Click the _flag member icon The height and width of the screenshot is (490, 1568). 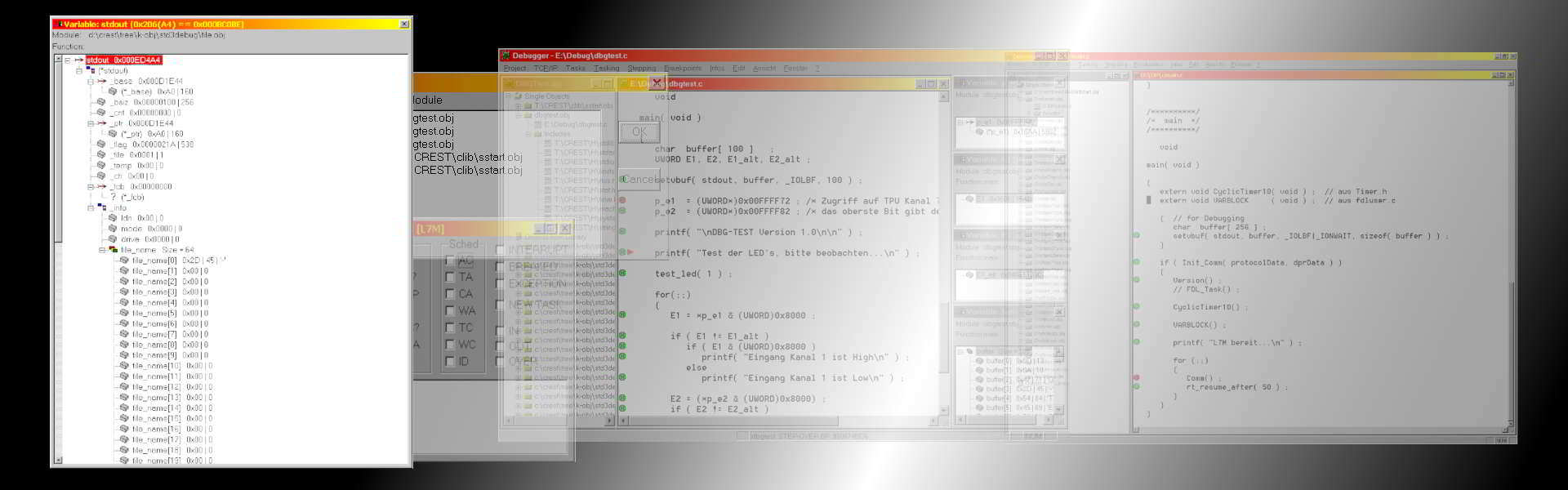(101, 145)
